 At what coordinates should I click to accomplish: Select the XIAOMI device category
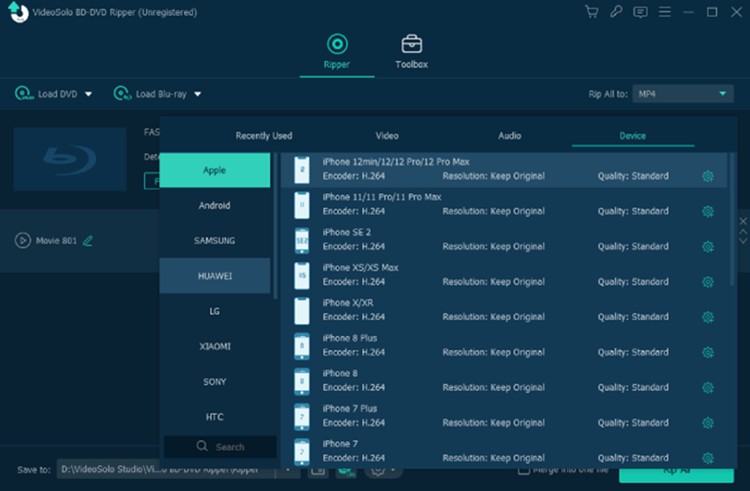point(215,346)
